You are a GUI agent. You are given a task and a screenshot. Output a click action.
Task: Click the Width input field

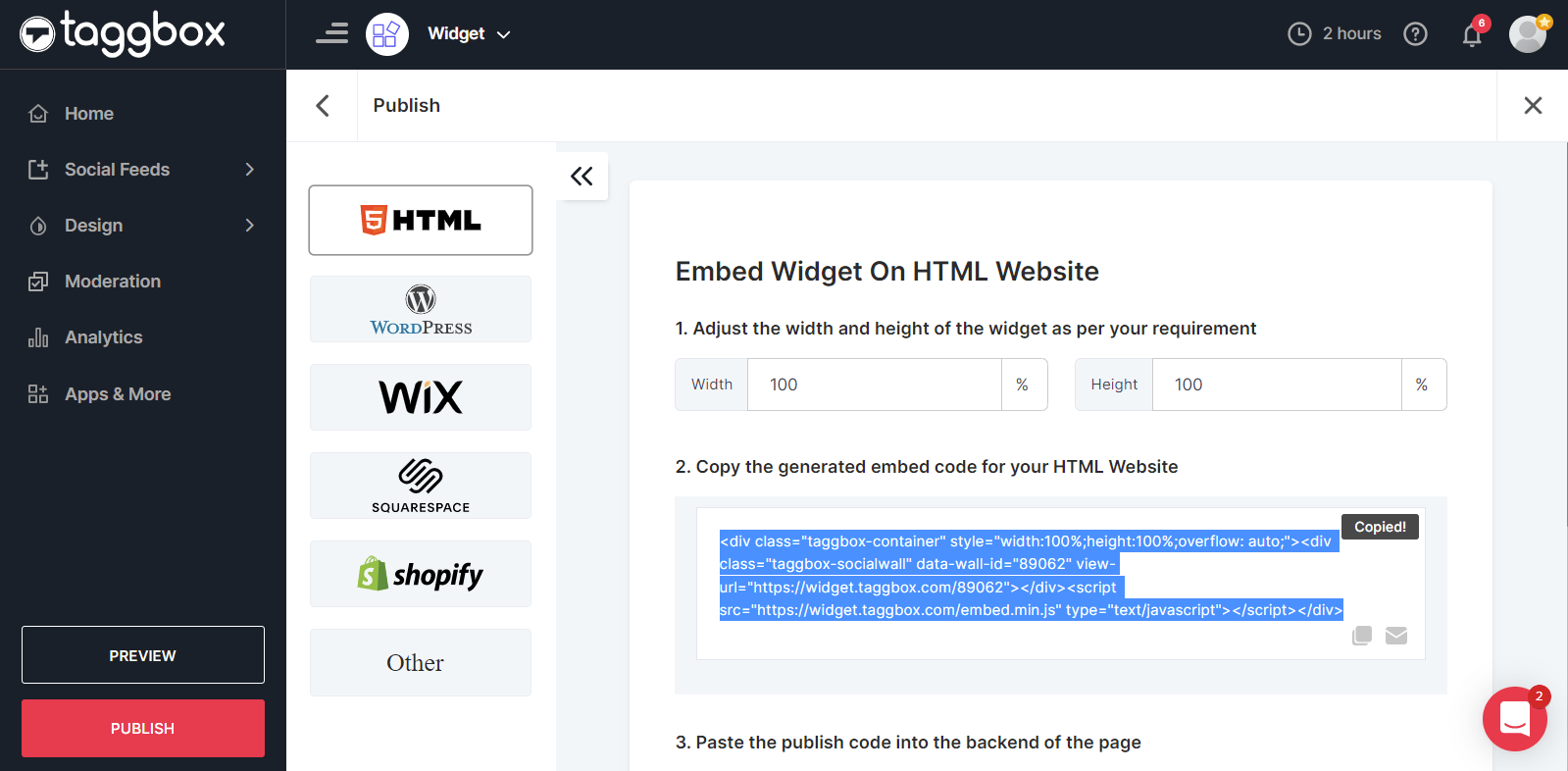click(874, 385)
